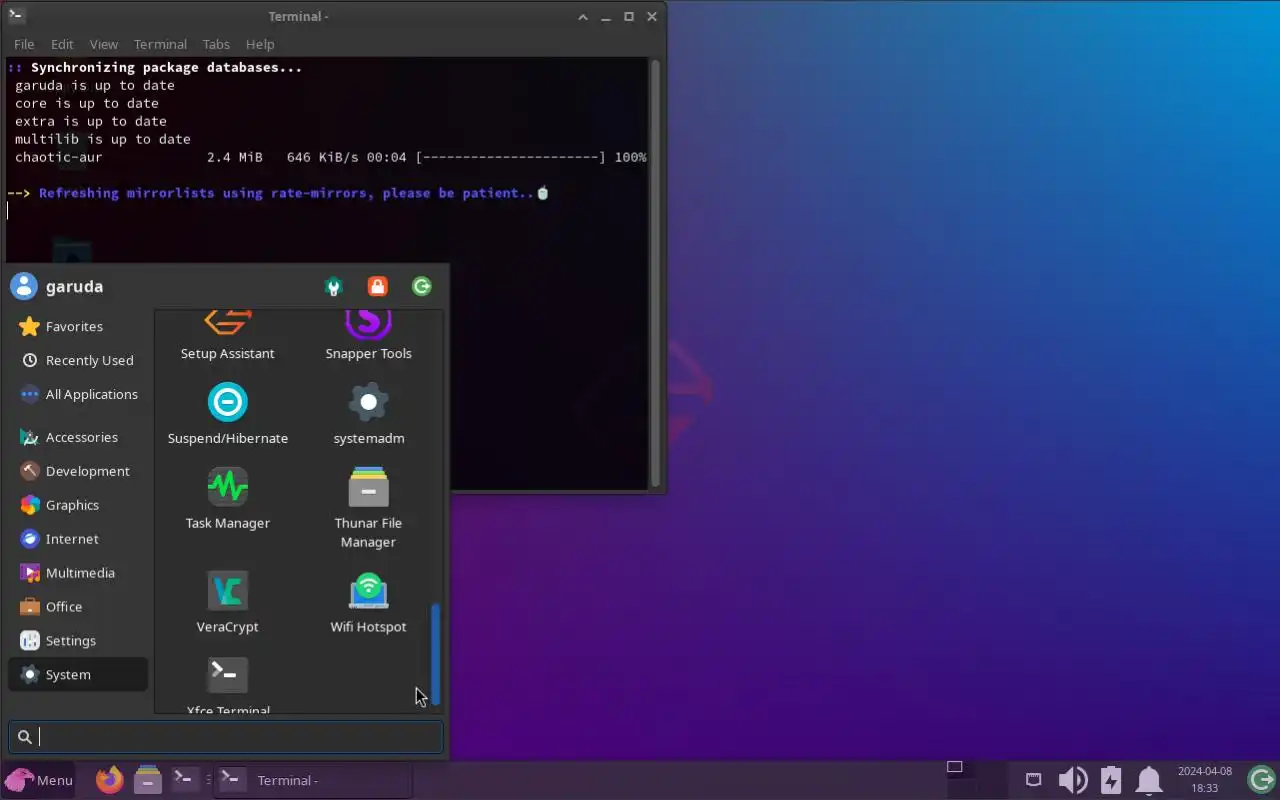The height and width of the screenshot is (800, 1280).
Task: Select the Settings category
Action: click(78, 641)
